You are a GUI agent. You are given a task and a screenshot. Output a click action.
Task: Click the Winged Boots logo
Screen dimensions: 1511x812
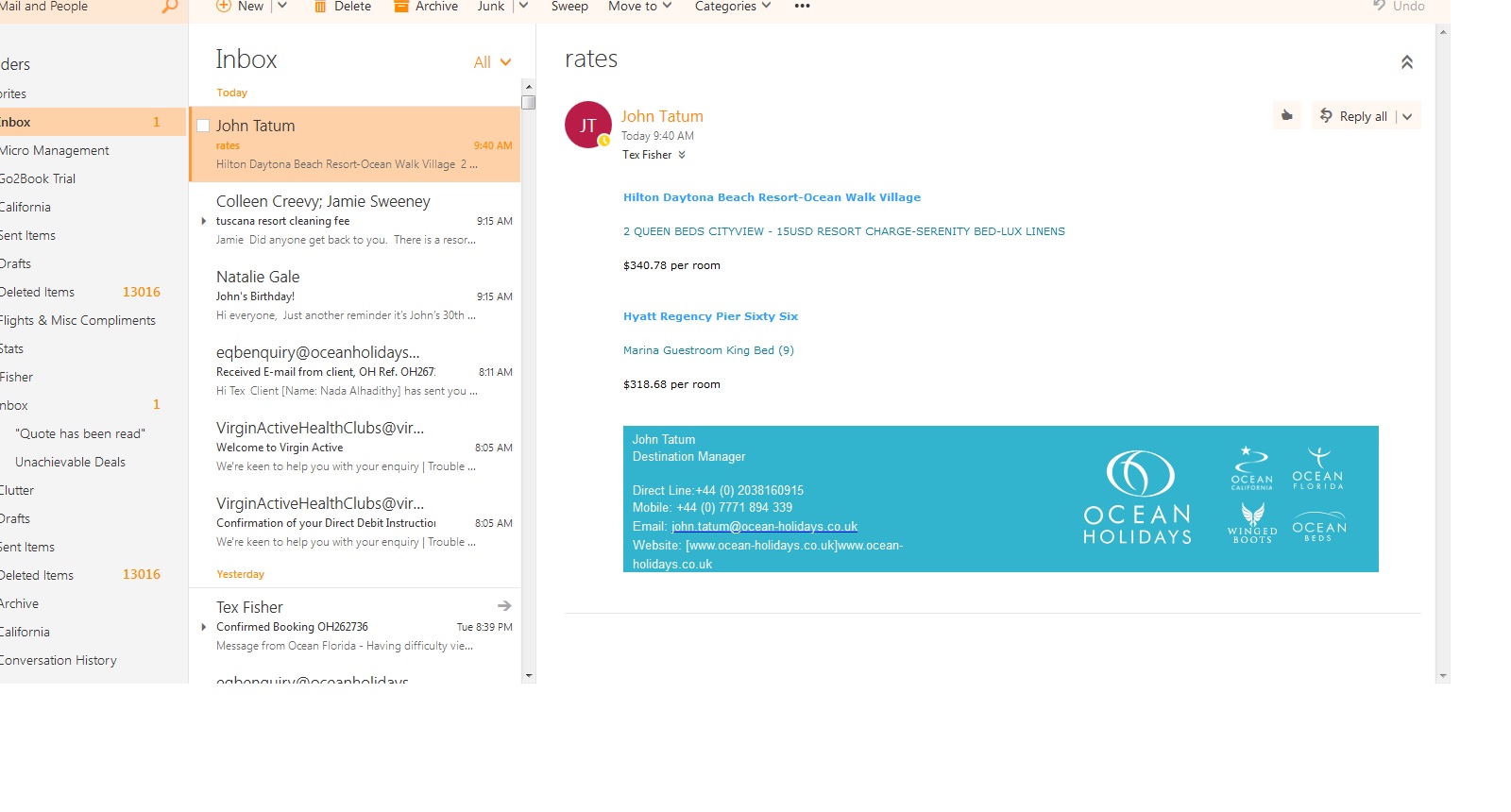coord(1252,522)
